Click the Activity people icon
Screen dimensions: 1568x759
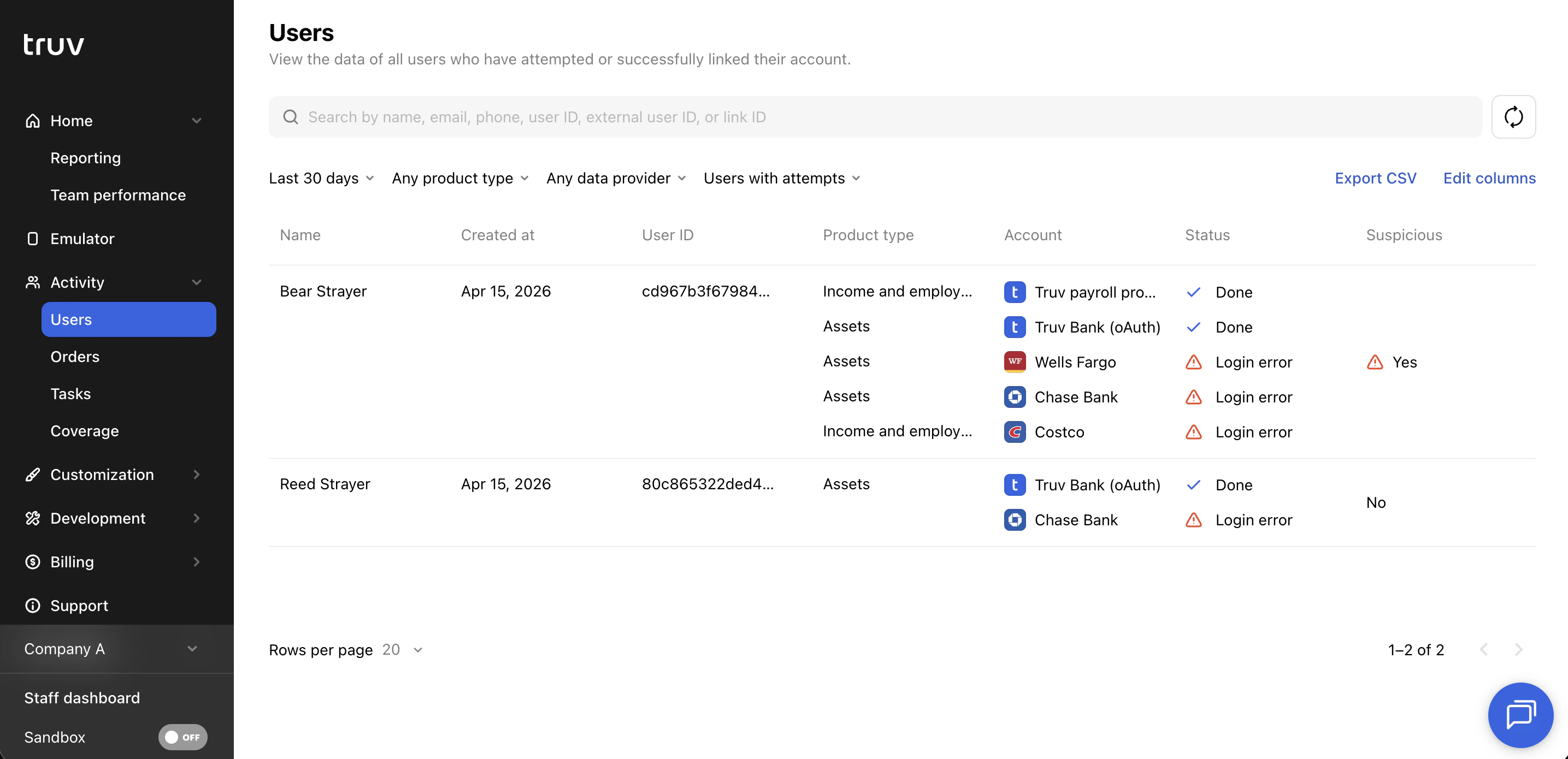33,282
